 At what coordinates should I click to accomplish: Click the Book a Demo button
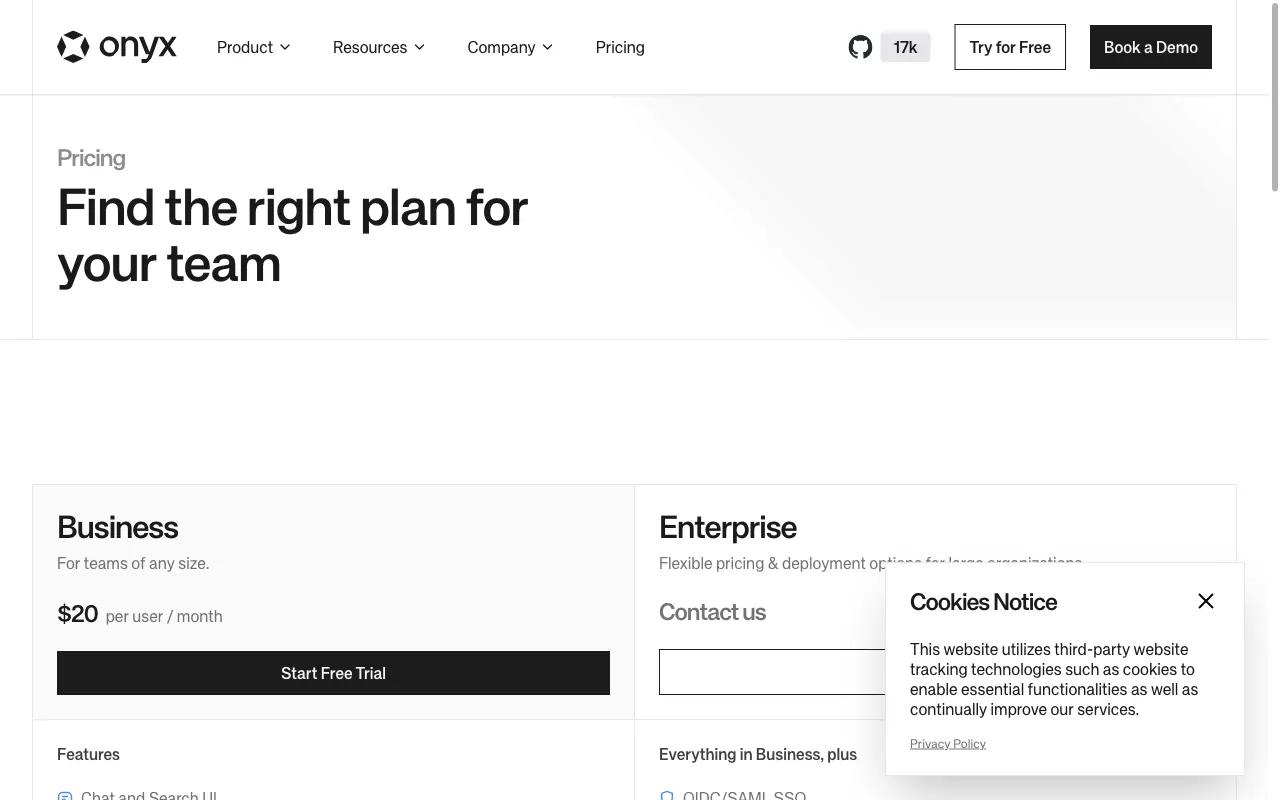click(1151, 47)
